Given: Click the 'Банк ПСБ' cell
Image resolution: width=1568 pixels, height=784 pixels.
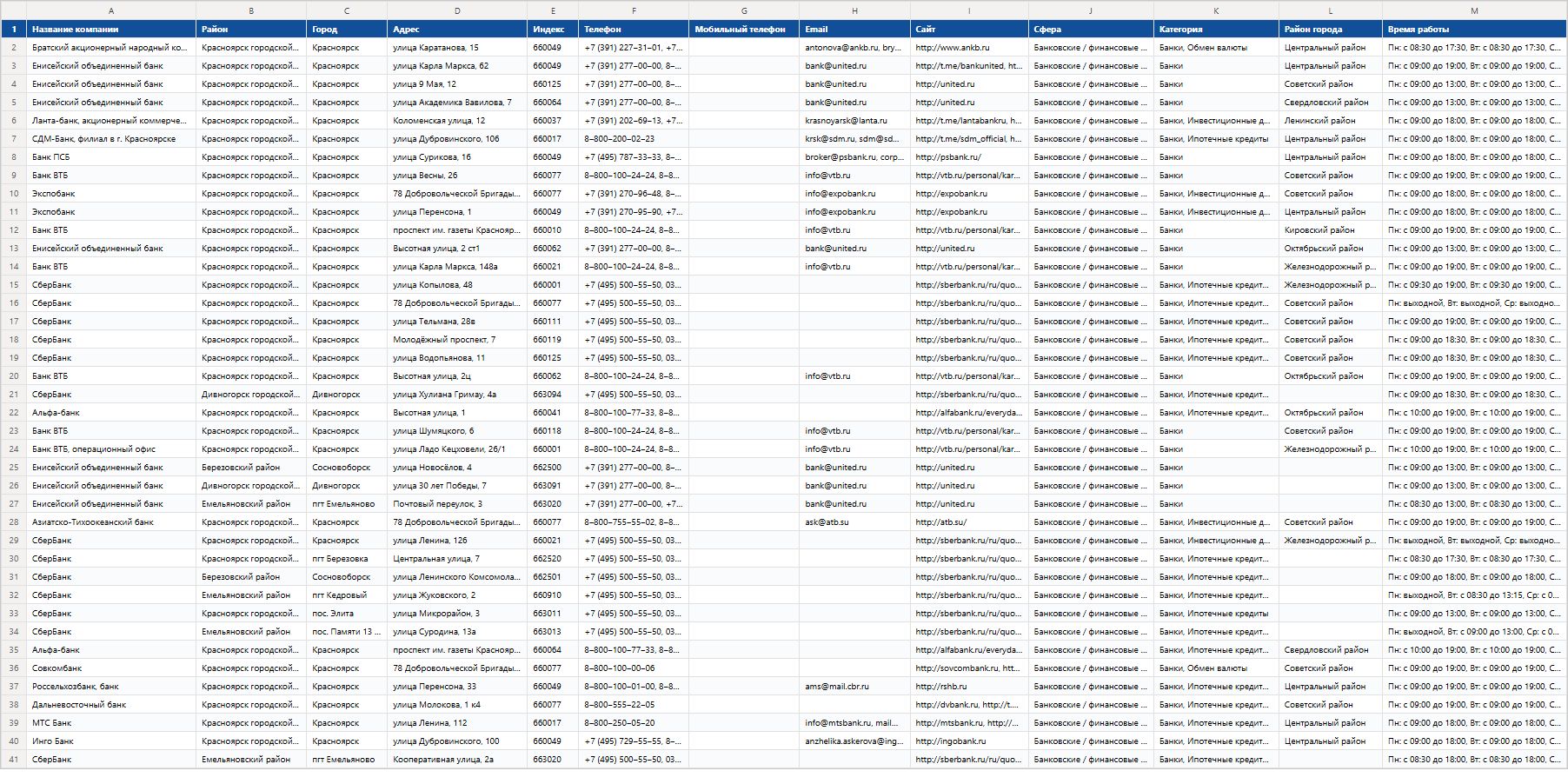Looking at the screenshot, I should [x=111, y=157].
